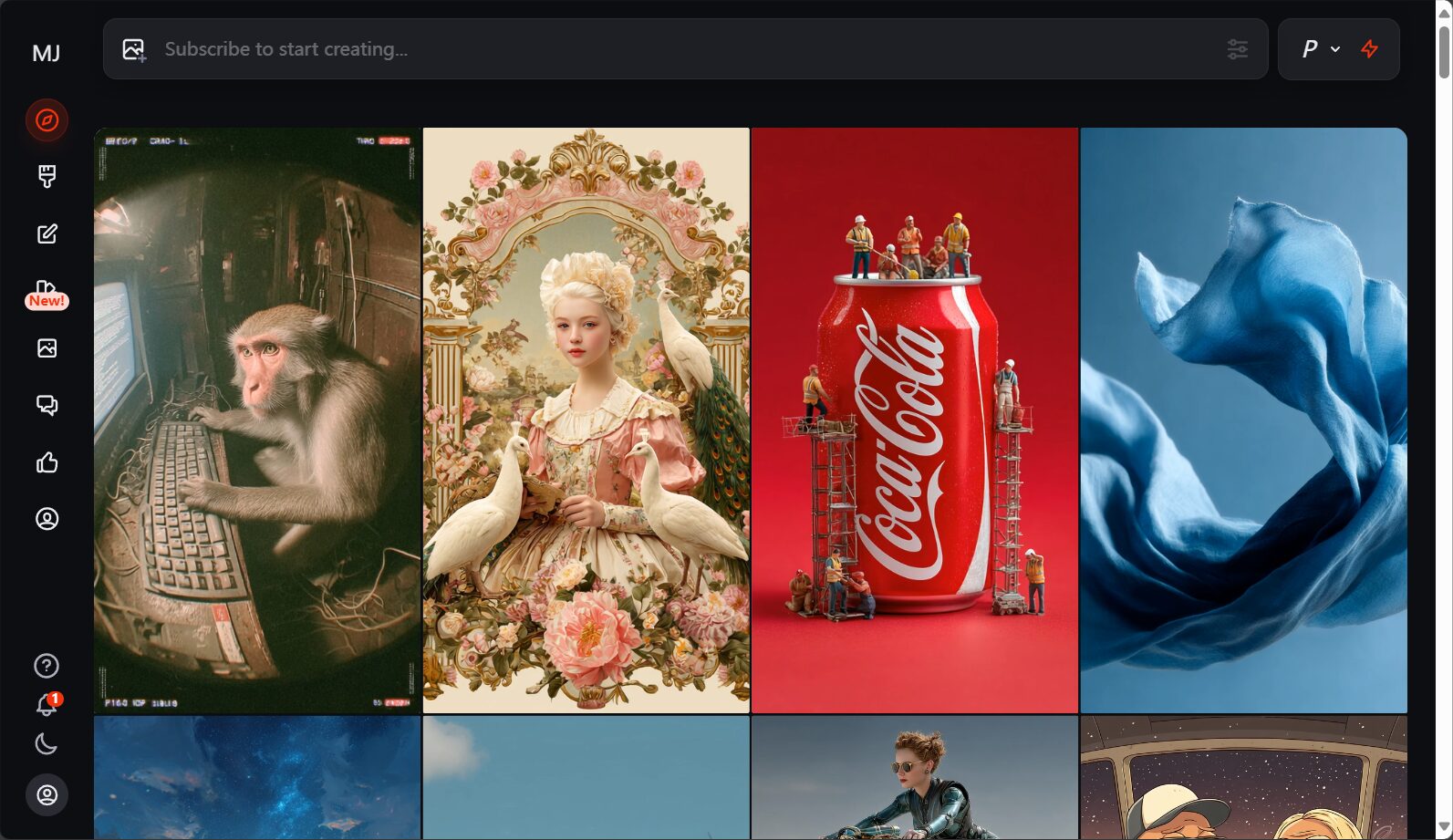
Task: Open the account avatar at sidebar bottom
Action: click(x=47, y=795)
